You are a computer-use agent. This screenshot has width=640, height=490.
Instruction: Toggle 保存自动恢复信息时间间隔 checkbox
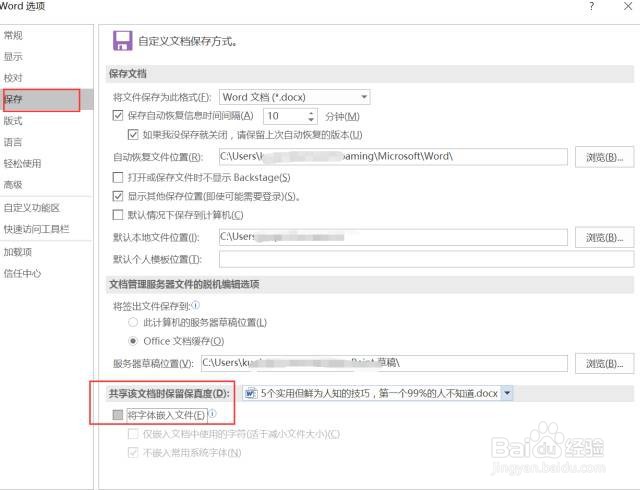118,116
